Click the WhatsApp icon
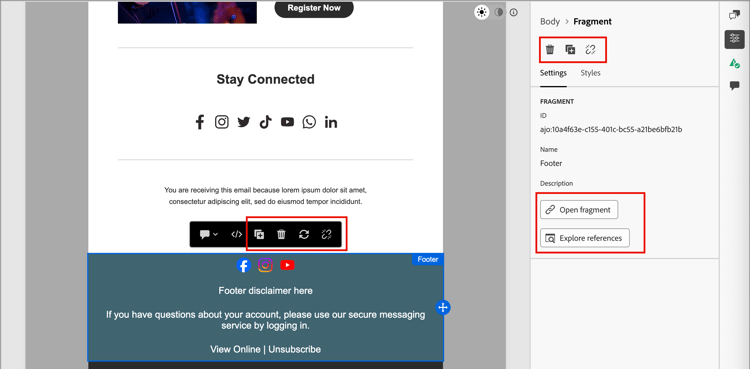The image size is (750, 369). [309, 122]
